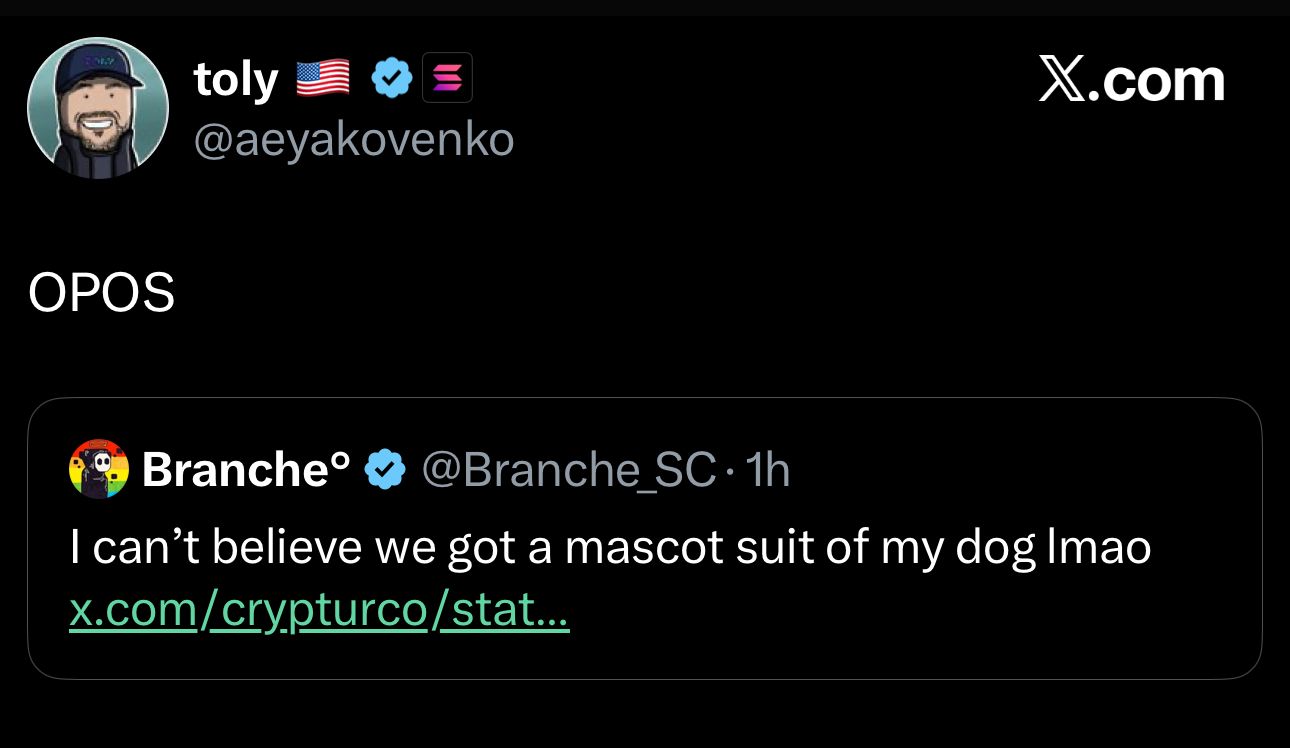The height and width of the screenshot is (748, 1290).
Task: Click toly's blue verified checkmark badge
Action: (393, 78)
